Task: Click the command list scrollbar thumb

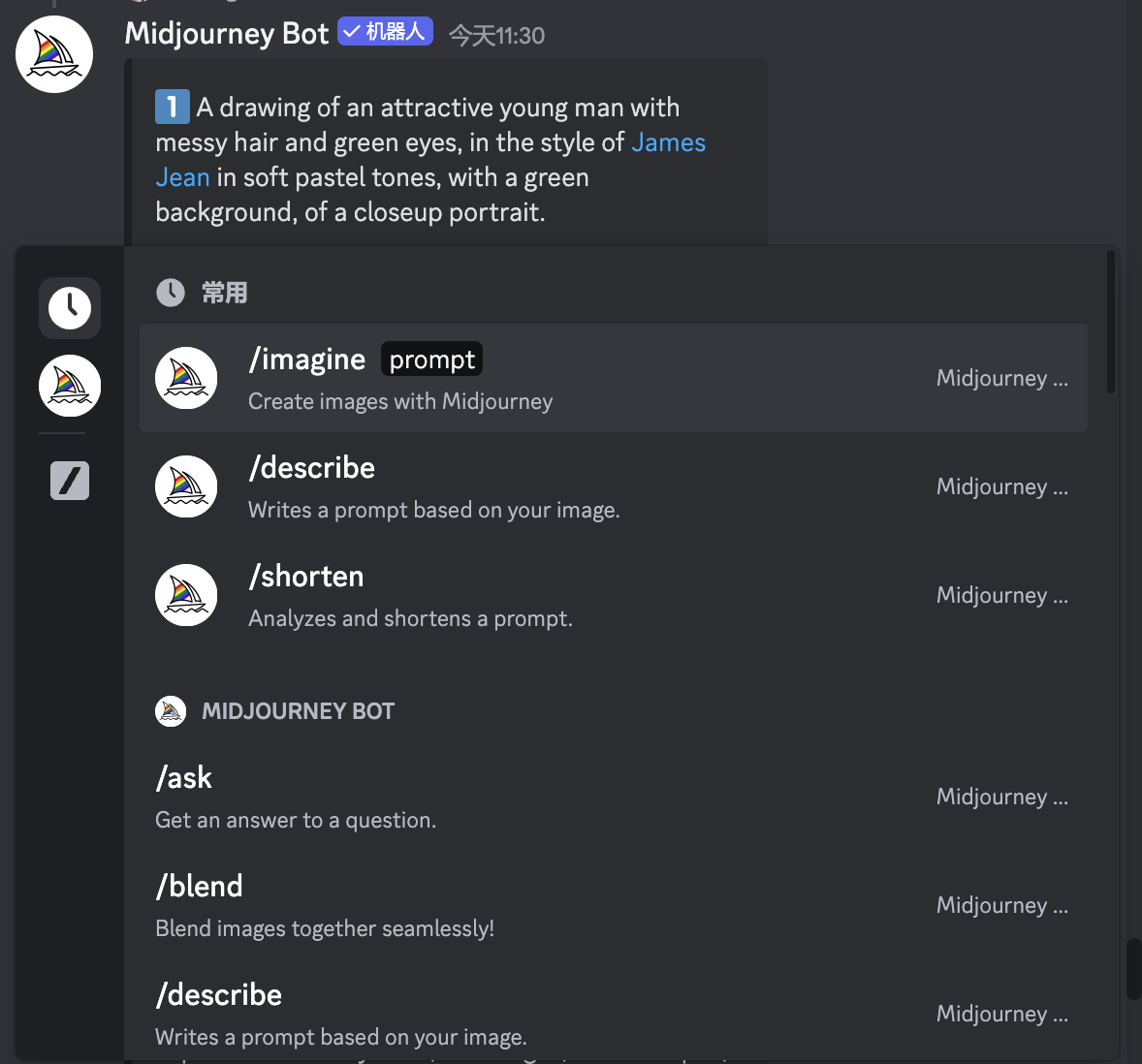Action: click(1111, 322)
